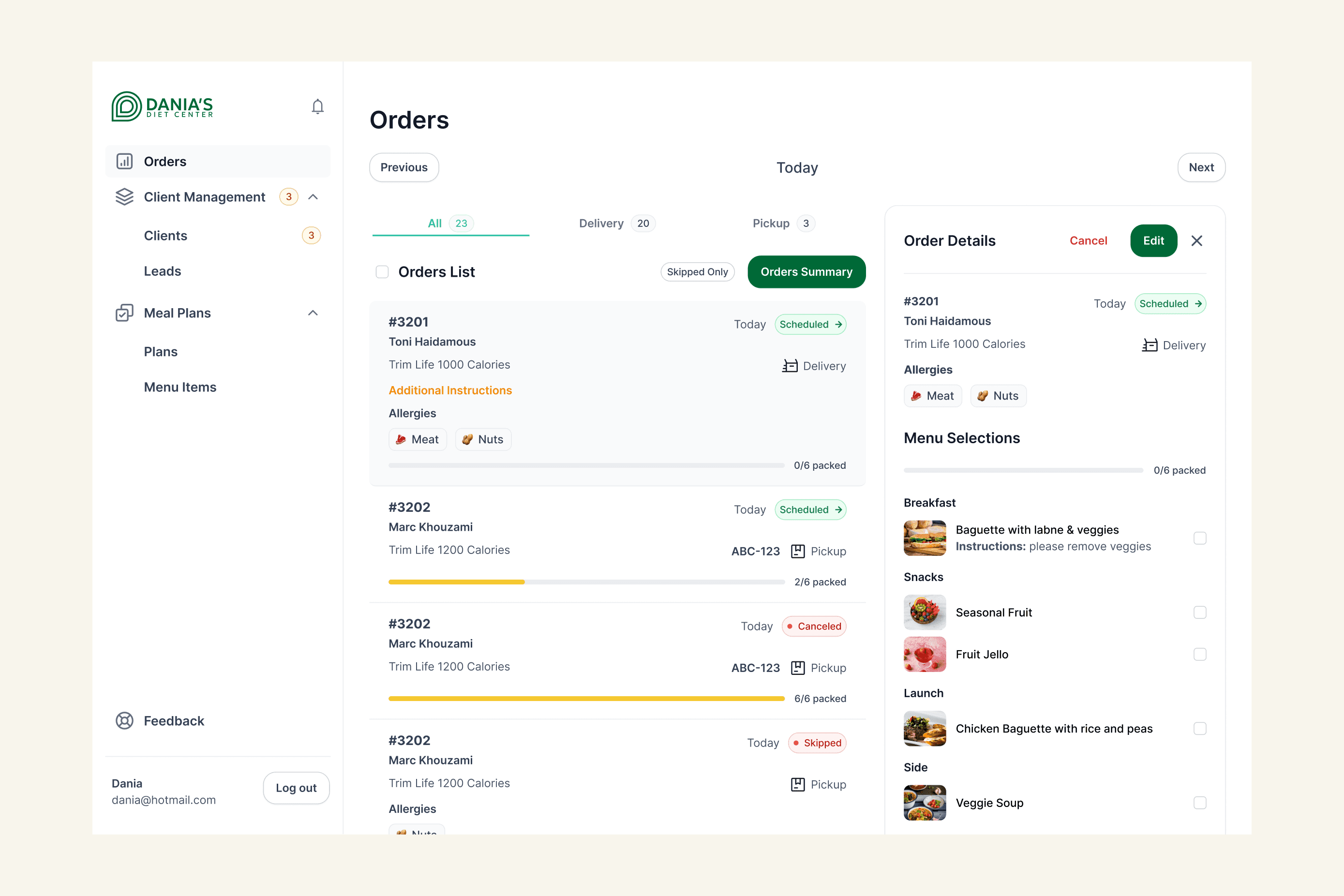
Task: Close the Order Details panel
Action: pyautogui.click(x=1196, y=240)
